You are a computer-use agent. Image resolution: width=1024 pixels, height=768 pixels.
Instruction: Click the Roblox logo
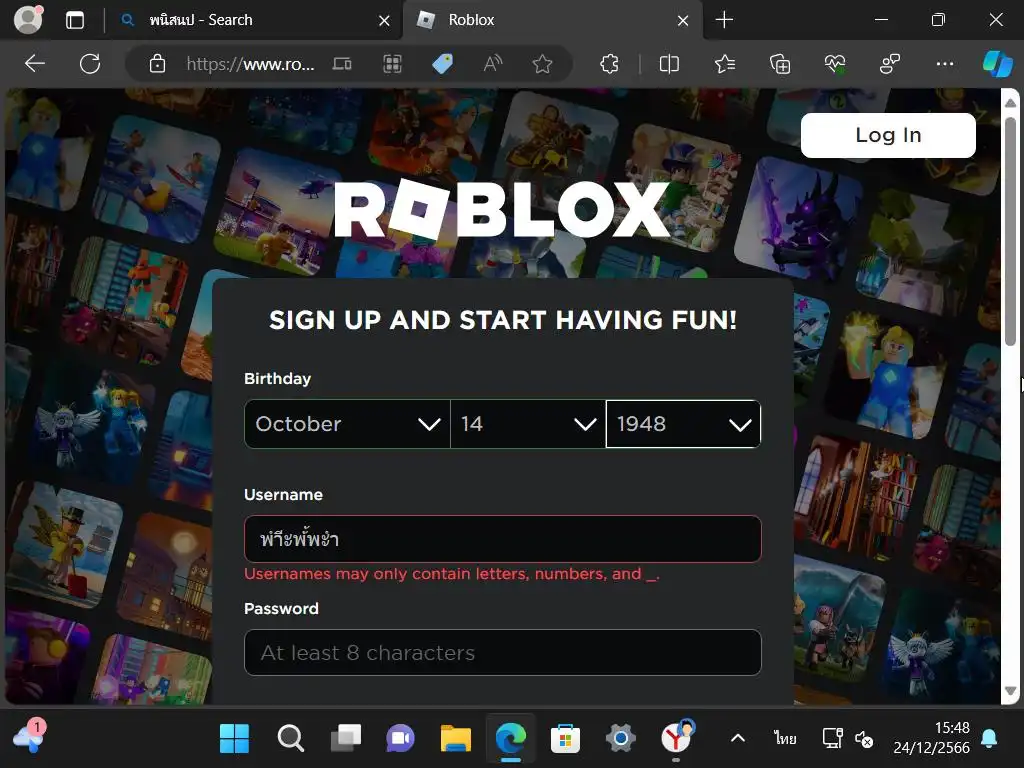click(502, 209)
